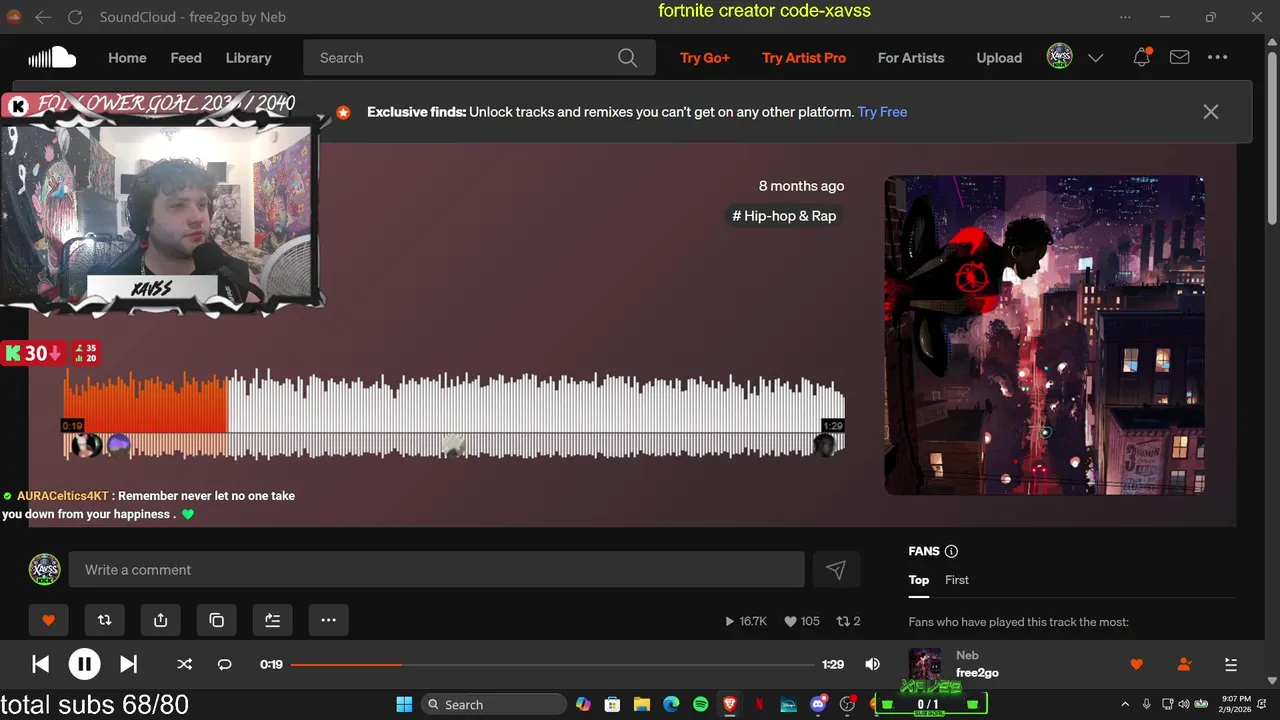Open Microsoft Edge from the taskbar

671,704
